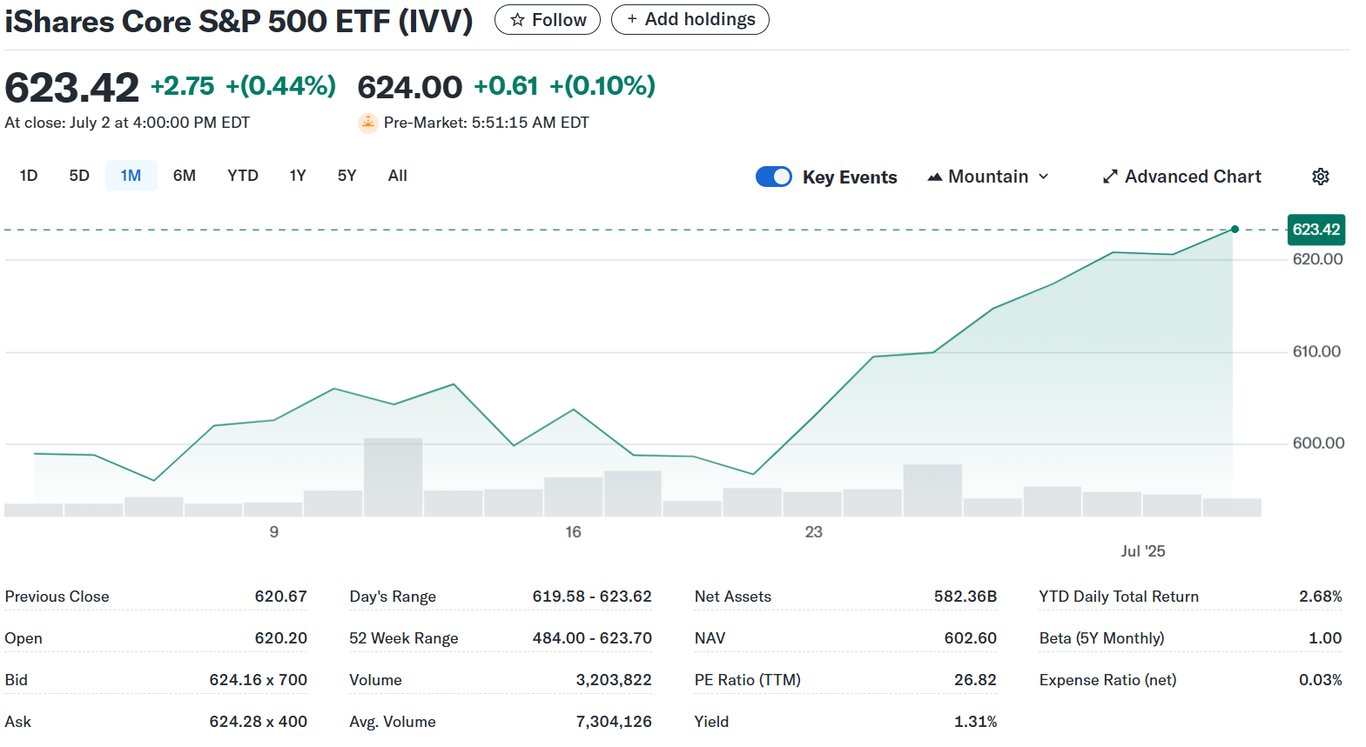Click the star icon inside the Follow button
The image size is (1366, 747).
pyautogui.click(x=517, y=19)
